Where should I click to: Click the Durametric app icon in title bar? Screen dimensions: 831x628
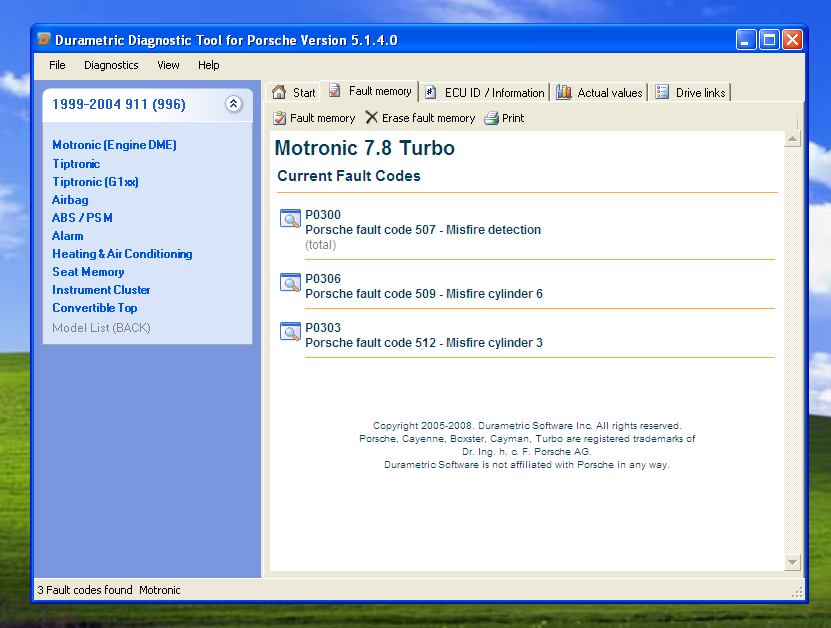coord(44,39)
